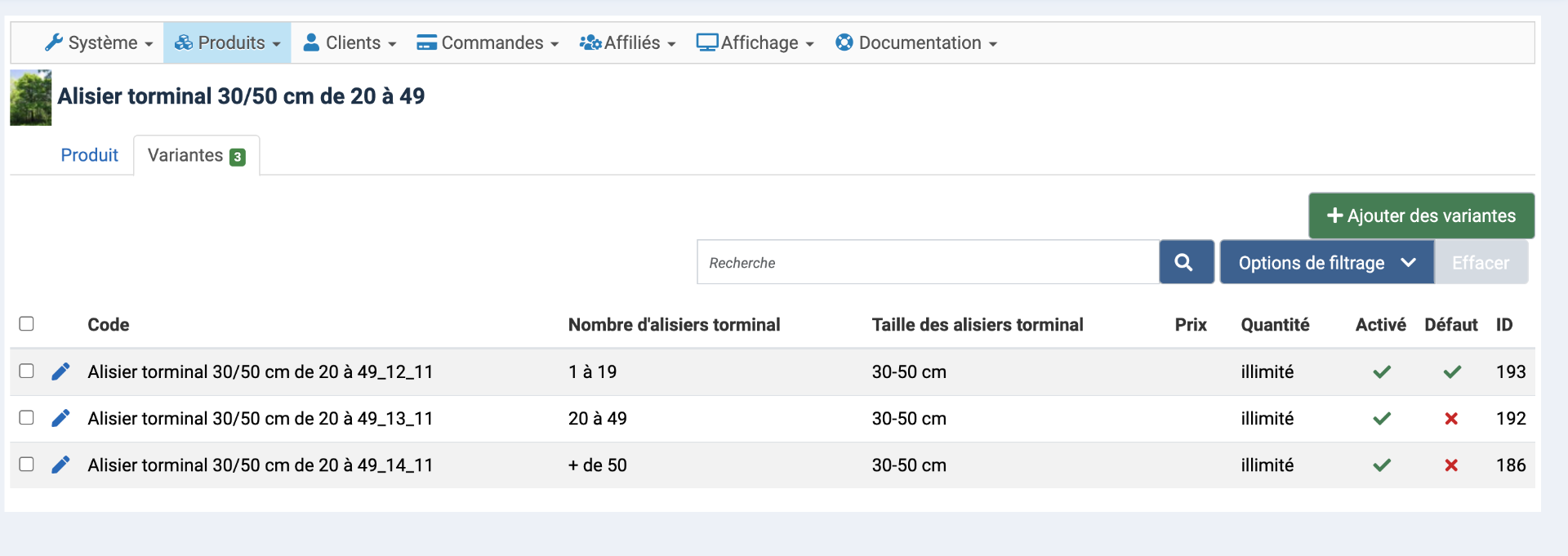1568x556 pixels.
Task: Click the green default checkmark for variant 193
Action: pos(1451,372)
